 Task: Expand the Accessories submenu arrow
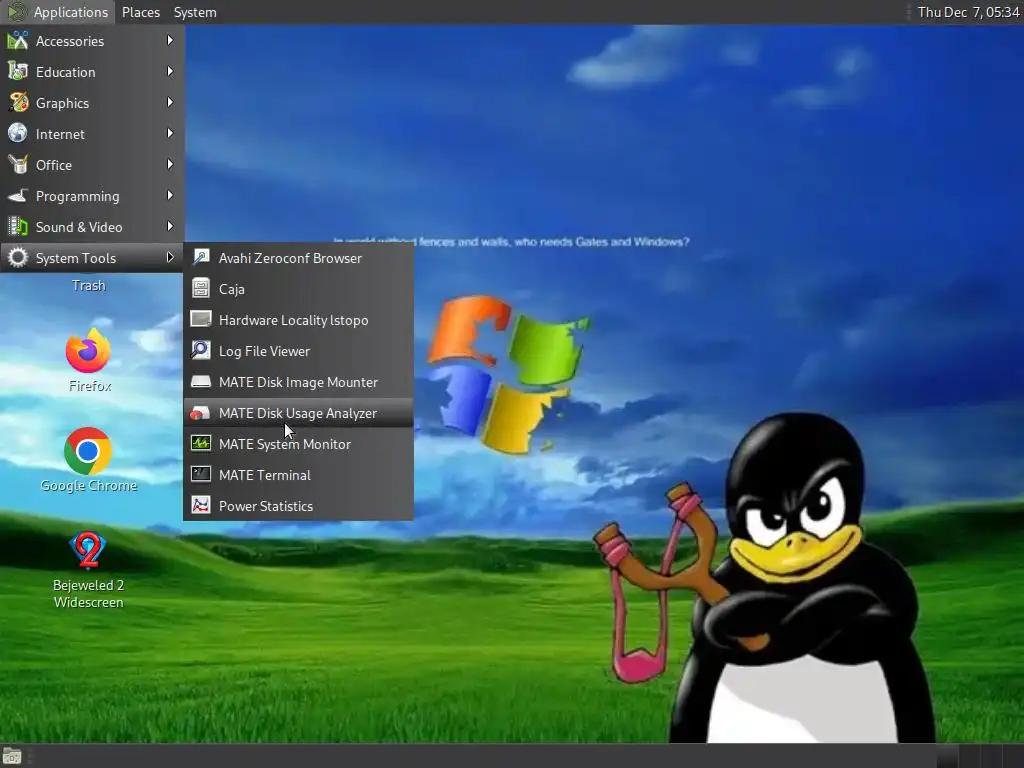(x=170, y=40)
